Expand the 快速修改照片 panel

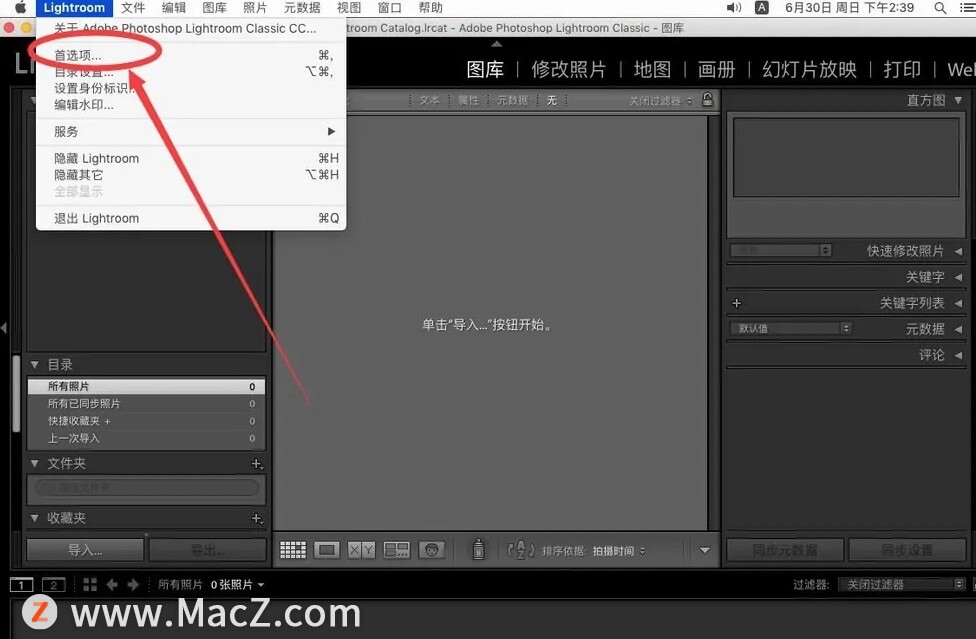(959, 251)
